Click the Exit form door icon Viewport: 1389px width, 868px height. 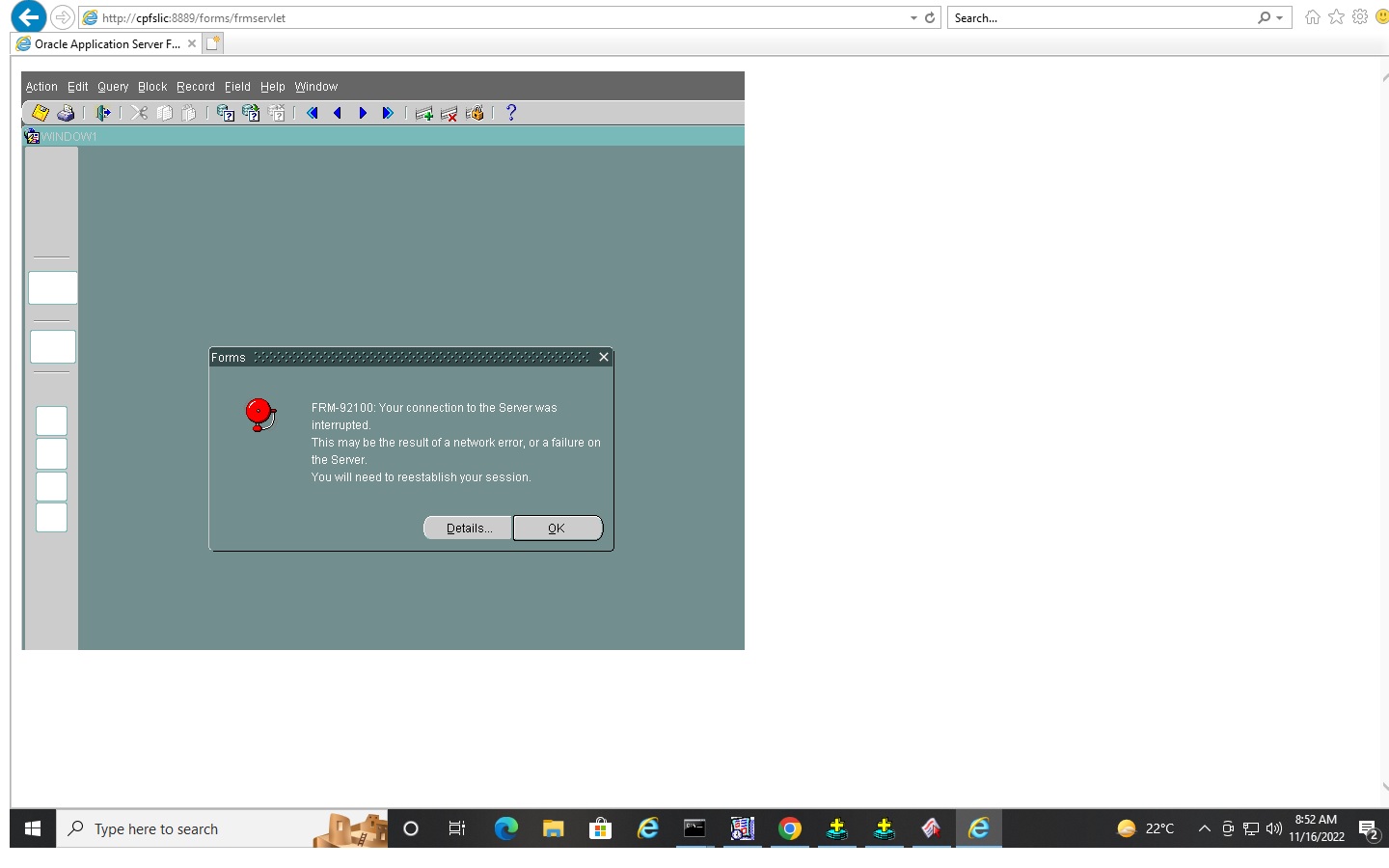(x=102, y=113)
